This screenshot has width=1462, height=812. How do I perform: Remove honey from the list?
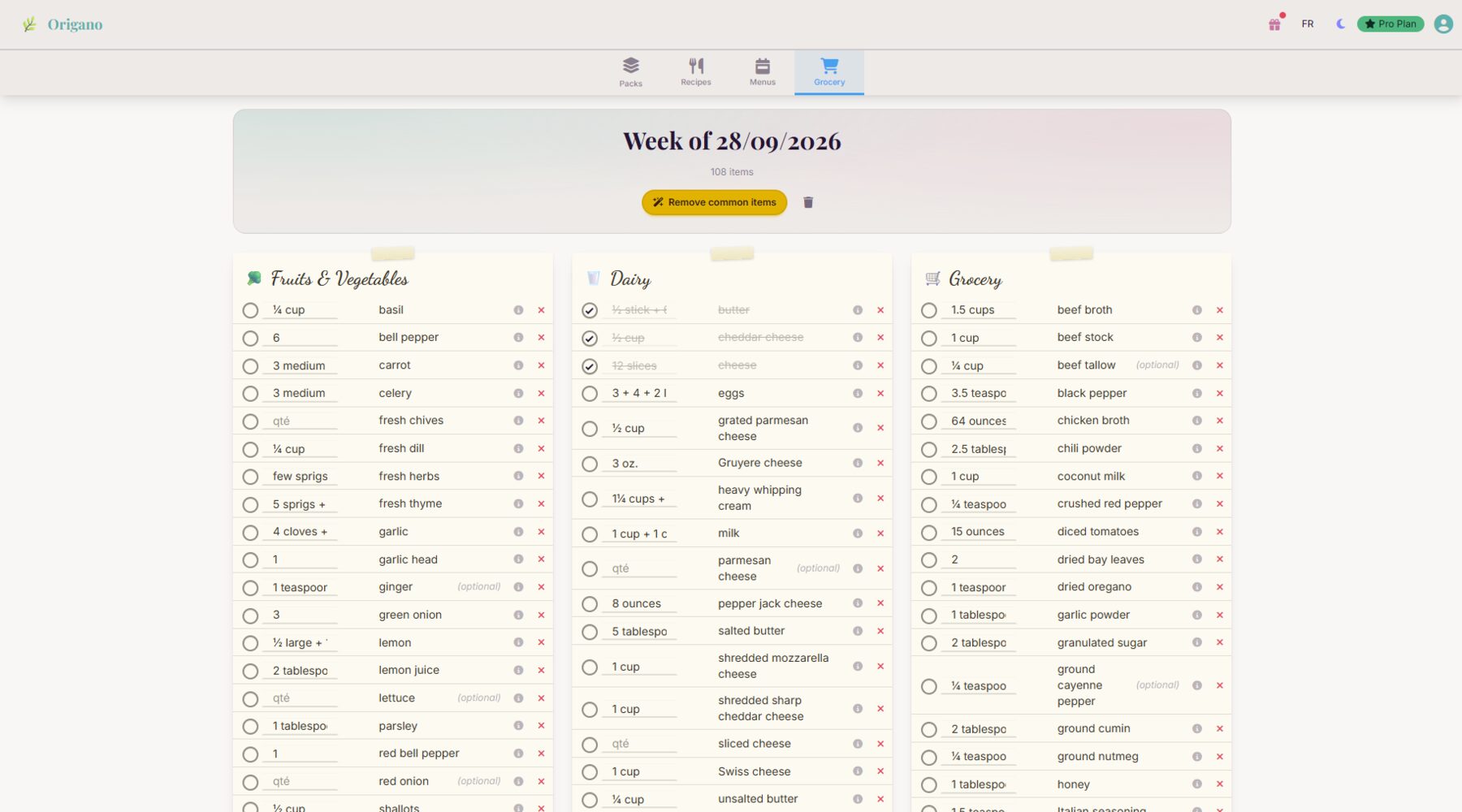tap(1220, 784)
